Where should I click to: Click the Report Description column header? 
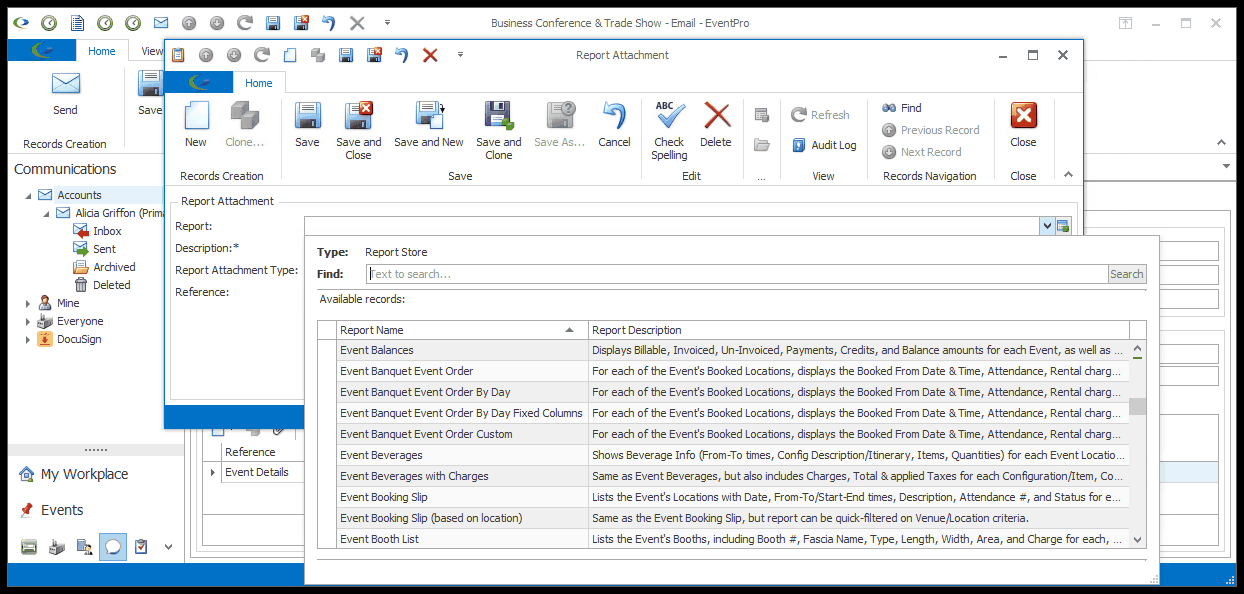click(x=859, y=330)
